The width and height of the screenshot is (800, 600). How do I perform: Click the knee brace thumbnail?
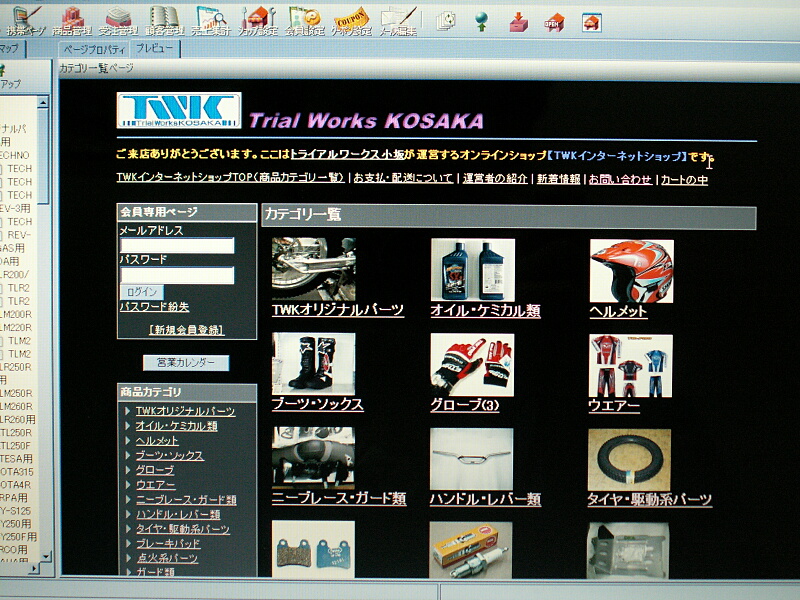[x=313, y=458]
